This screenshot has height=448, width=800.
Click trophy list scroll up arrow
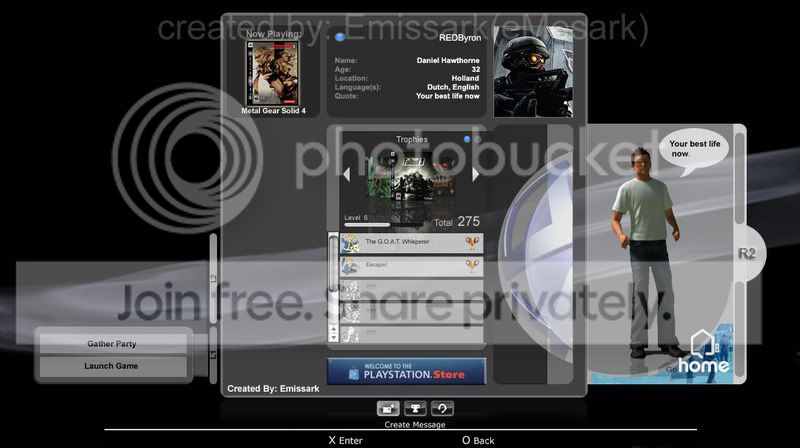click(333, 329)
